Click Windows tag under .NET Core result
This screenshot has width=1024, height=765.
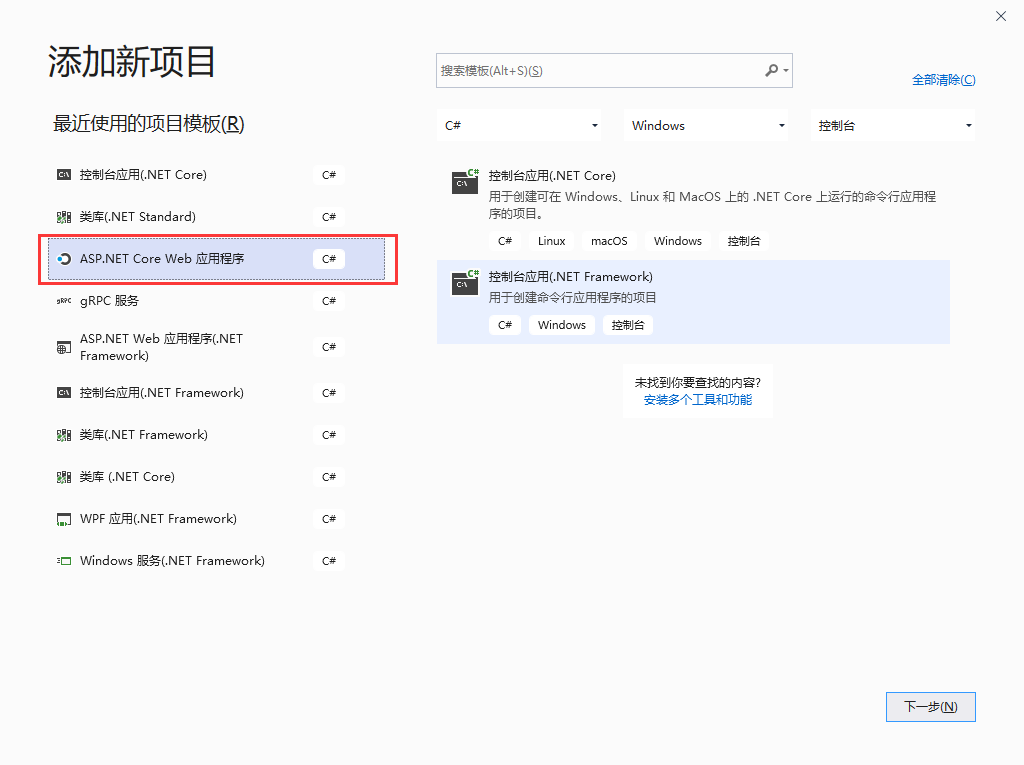coord(677,241)
